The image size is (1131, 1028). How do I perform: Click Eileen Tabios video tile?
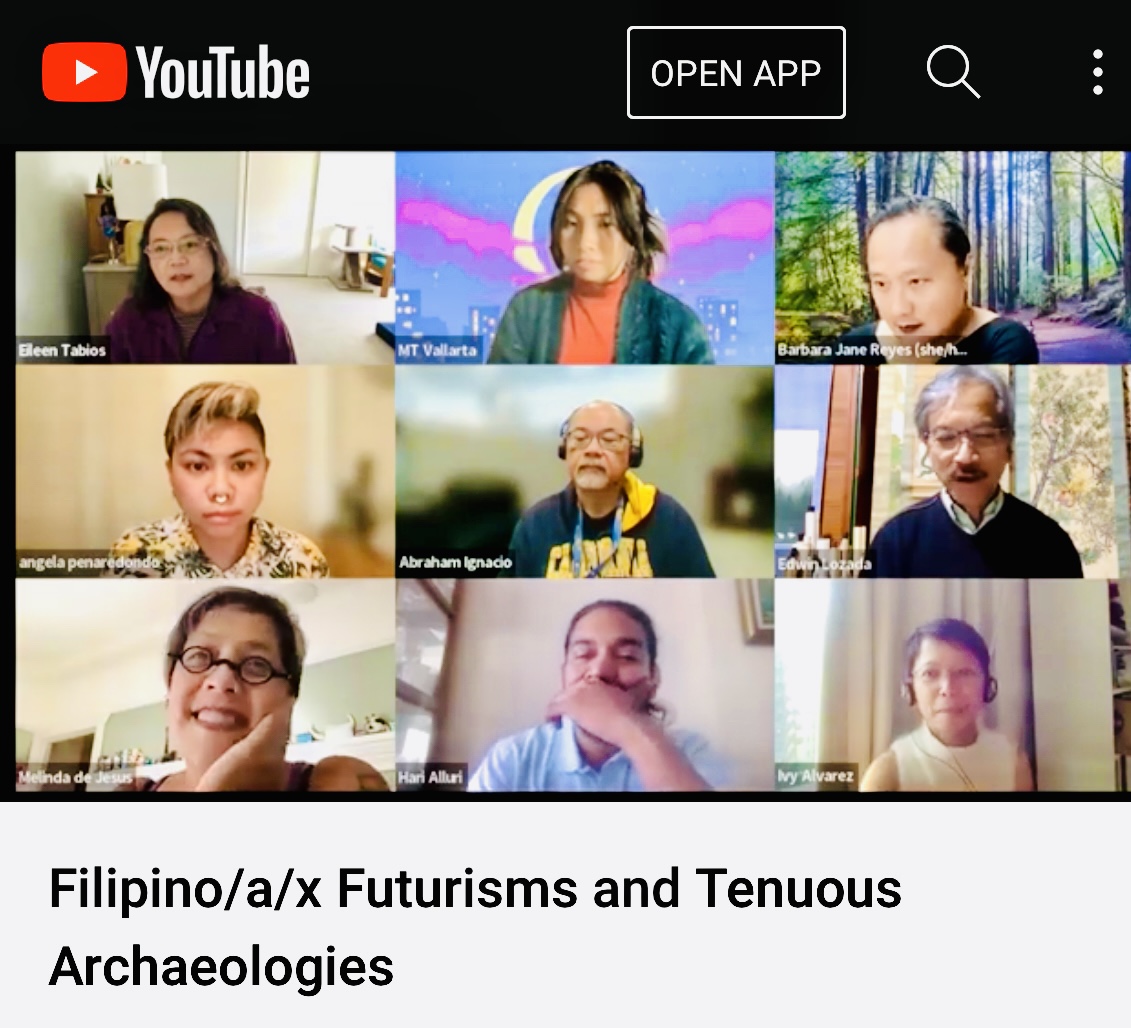pyautogui.click(x=205, y=257)
